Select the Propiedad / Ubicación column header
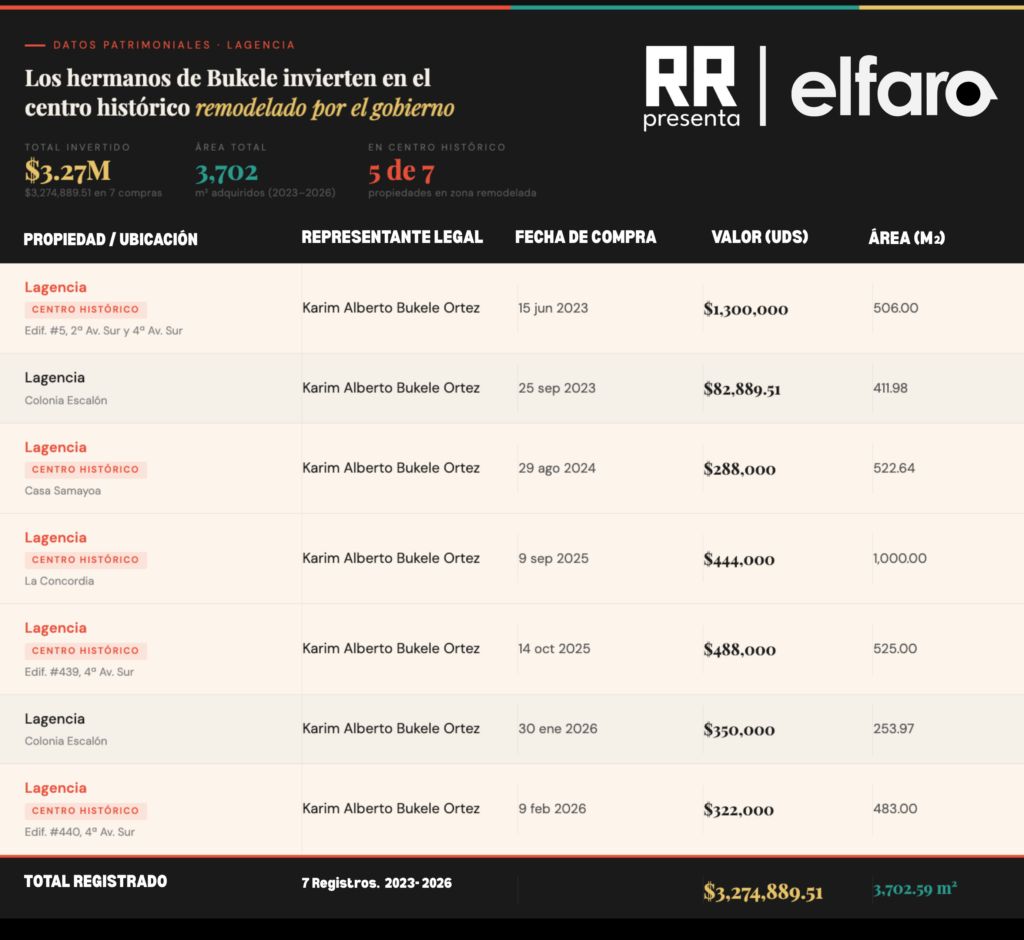This screenshot has width=1024, height=940. 110,239
